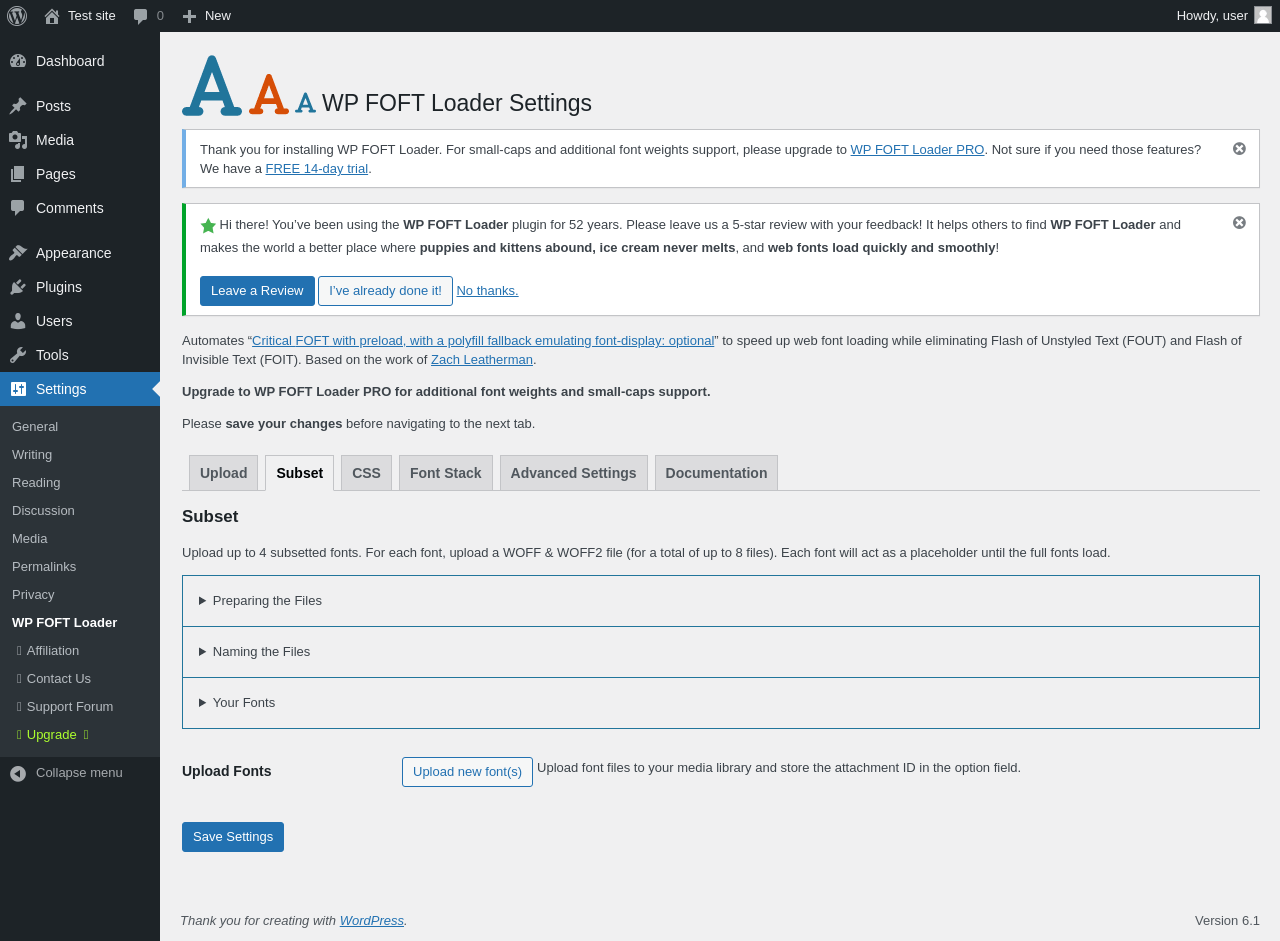Open the Media library icon
The width and height of the screenshot is (1280, 941).
tap(18, 140)
